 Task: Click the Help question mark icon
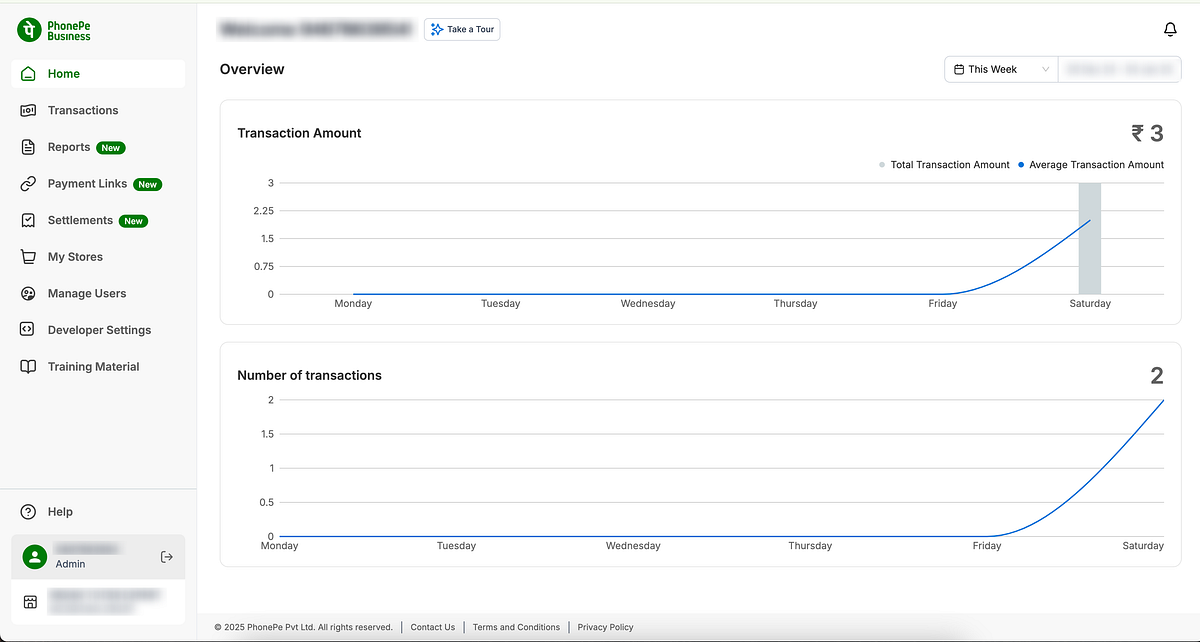tap(28, 512)
